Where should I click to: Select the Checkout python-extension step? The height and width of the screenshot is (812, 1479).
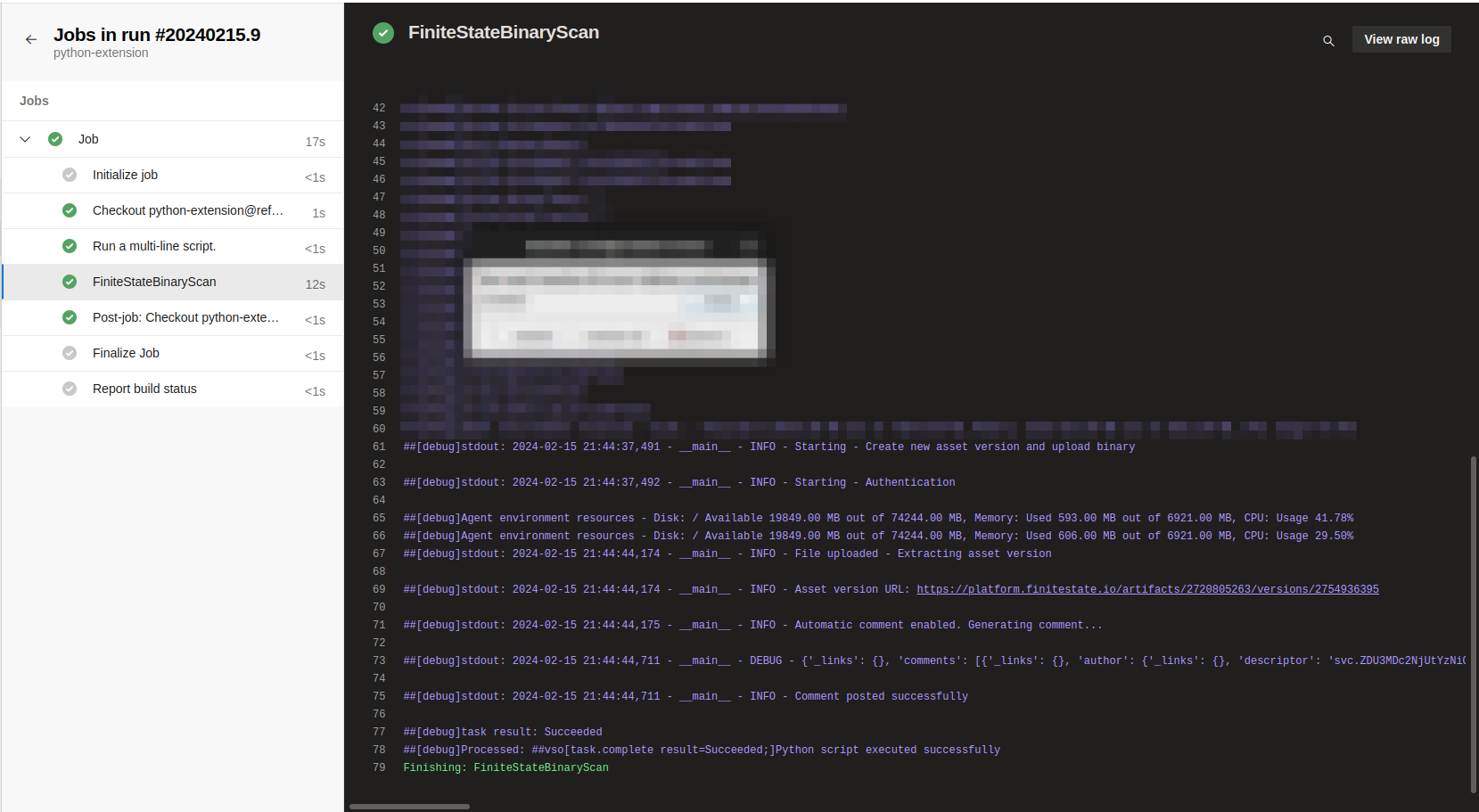pos(187,210)
